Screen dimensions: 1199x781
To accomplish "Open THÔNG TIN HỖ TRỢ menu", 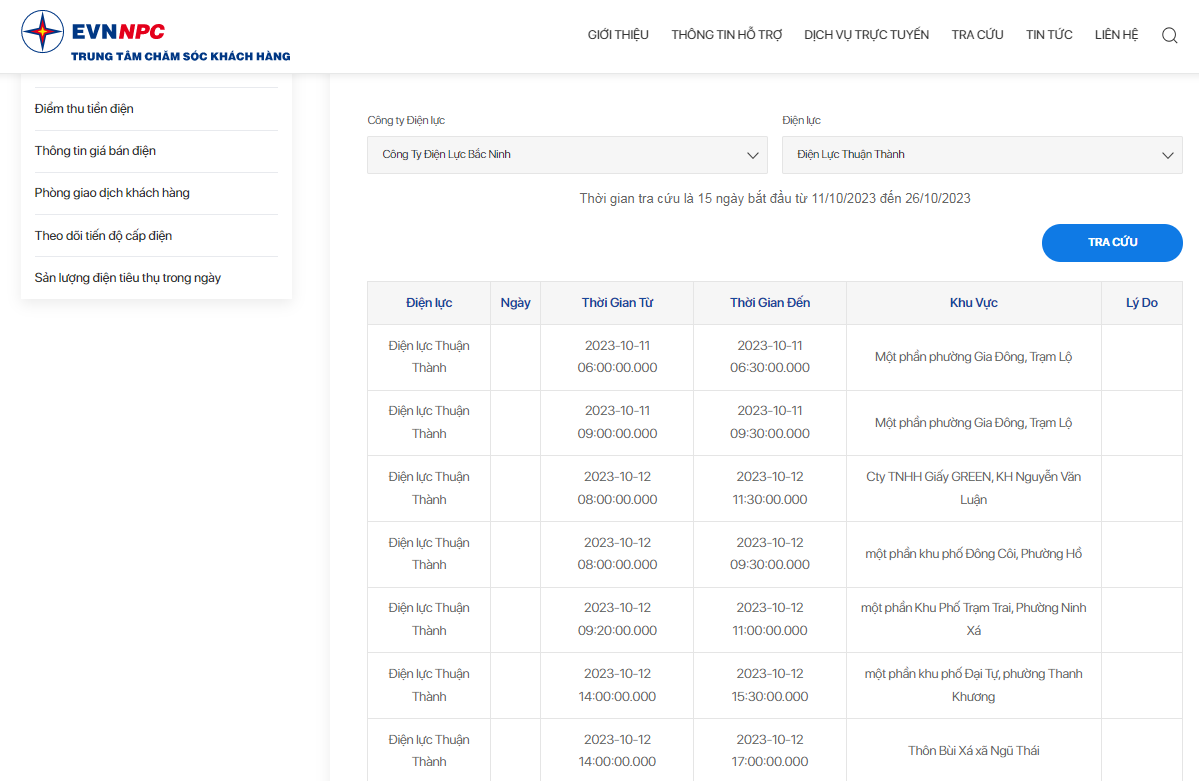I will point(726,34).
